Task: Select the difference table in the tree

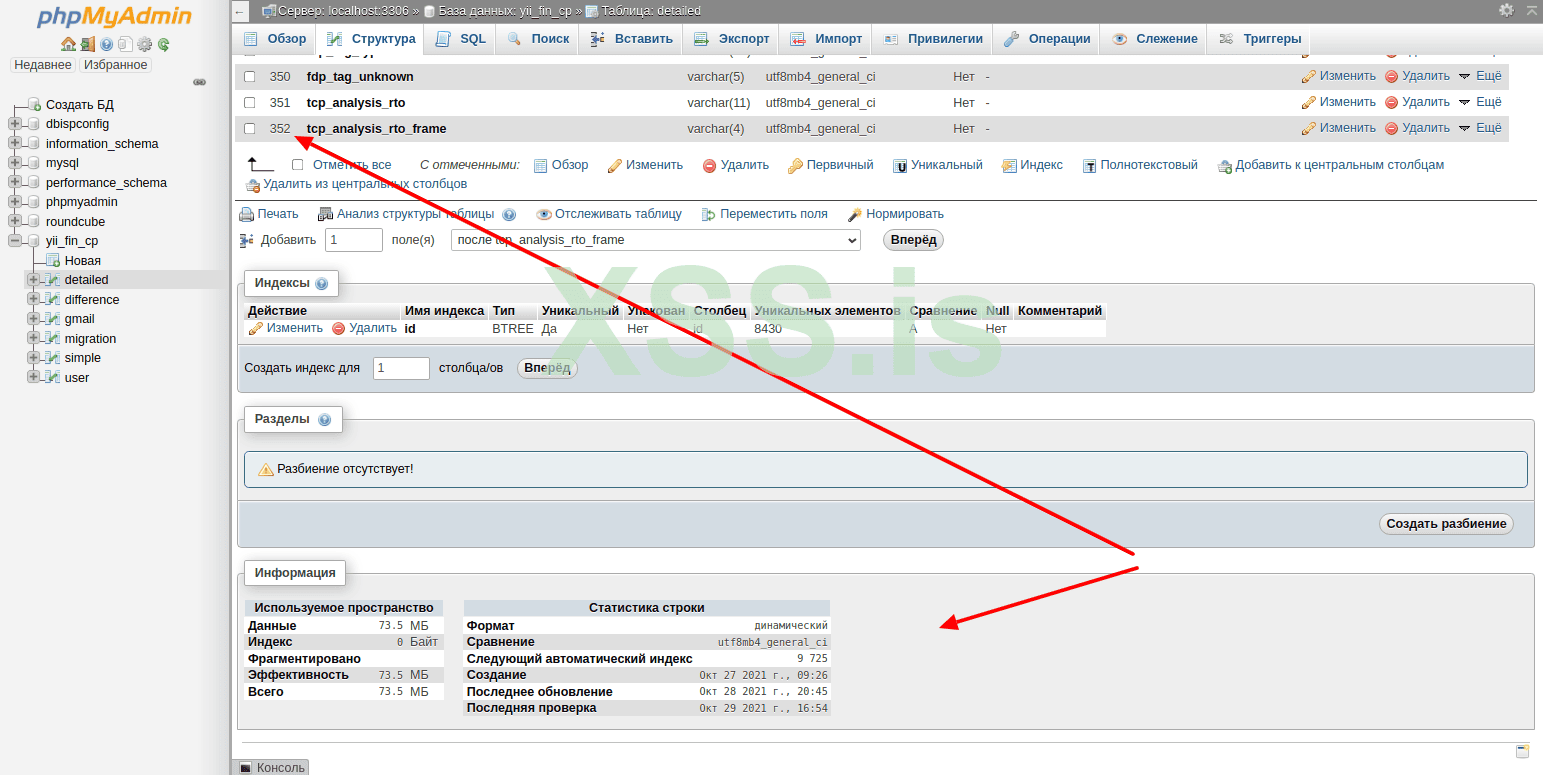Action: [x=92, y=300]
